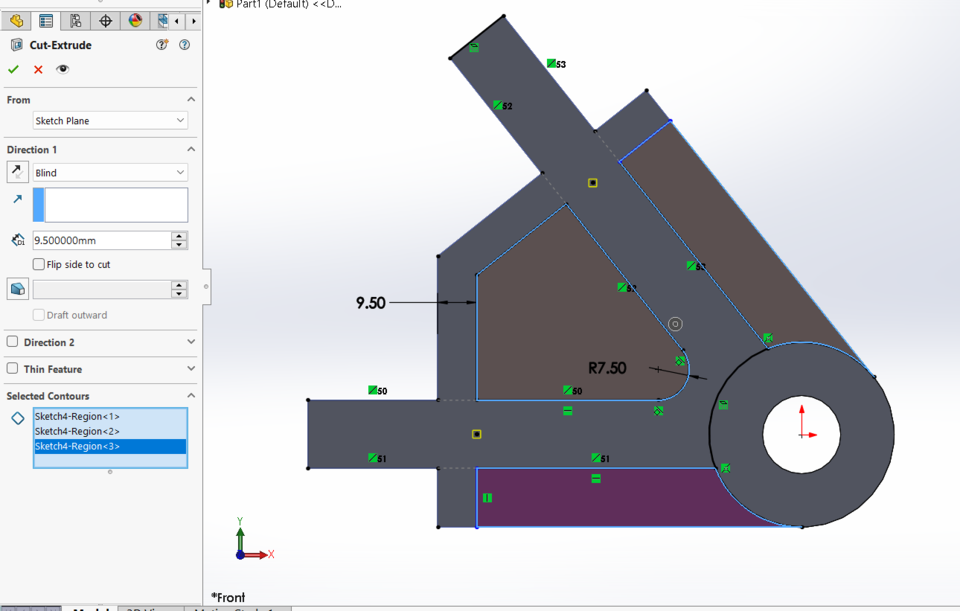The width and height of the screenshot is (960, 611).
Task: Toggle the preview eye icon
Action: (x=62, y=69)
